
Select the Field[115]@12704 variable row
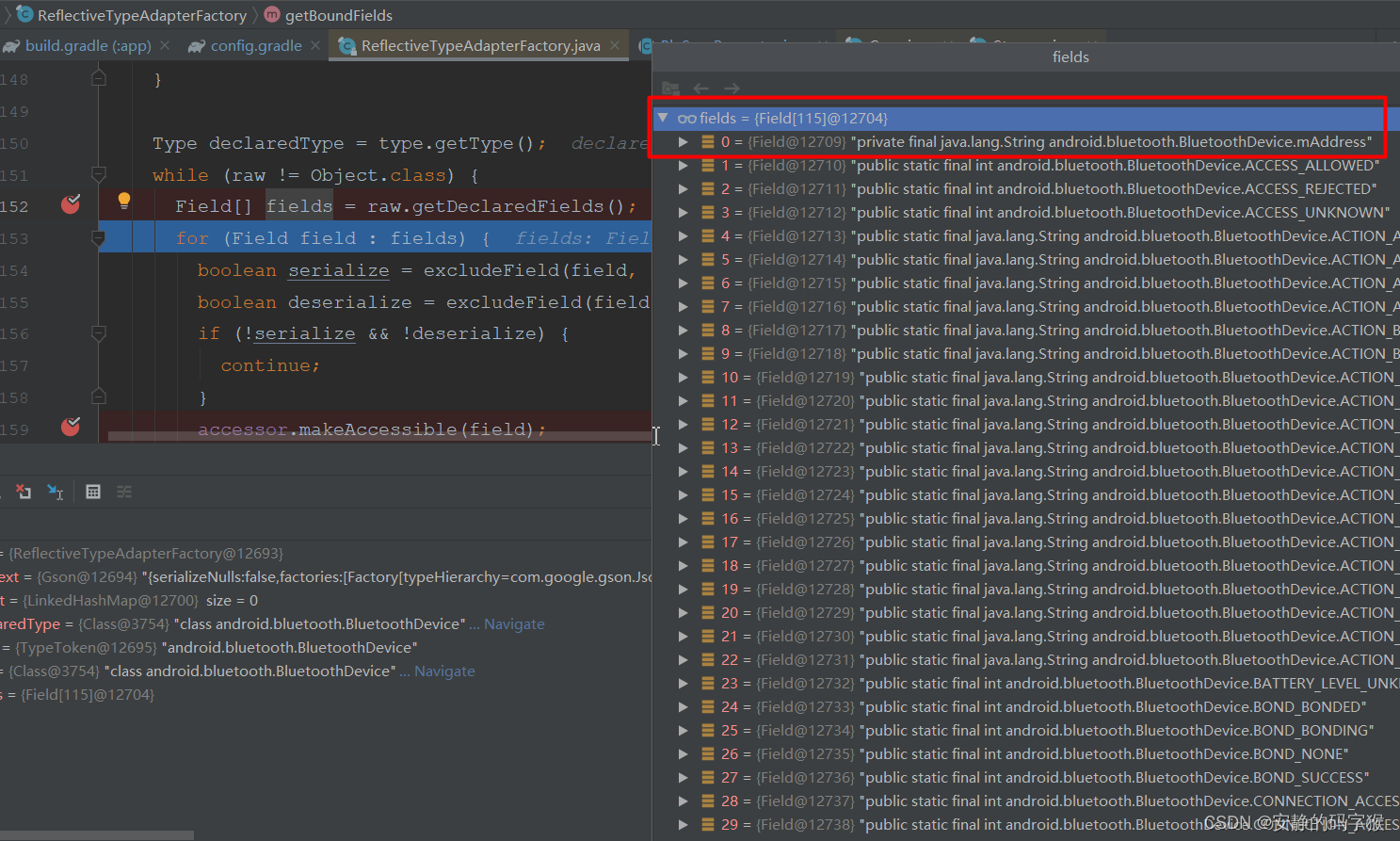tap(326, 694)
